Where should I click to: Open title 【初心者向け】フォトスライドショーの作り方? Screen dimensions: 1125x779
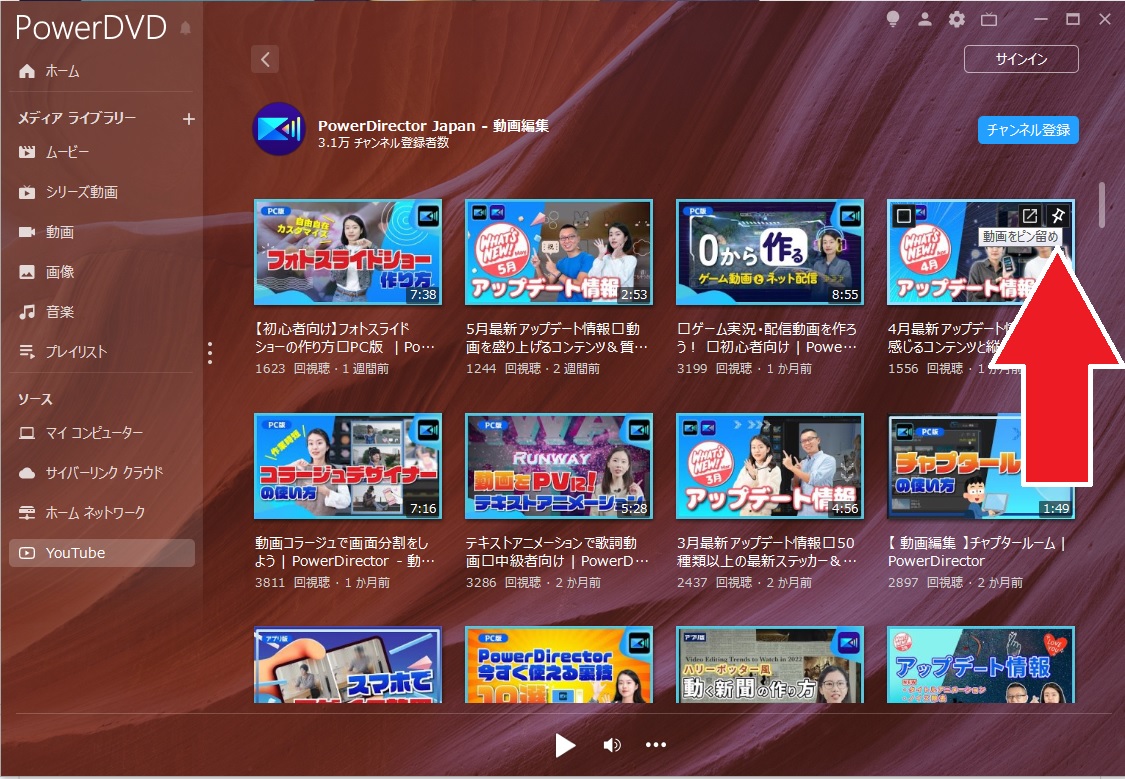pos(345,338)
